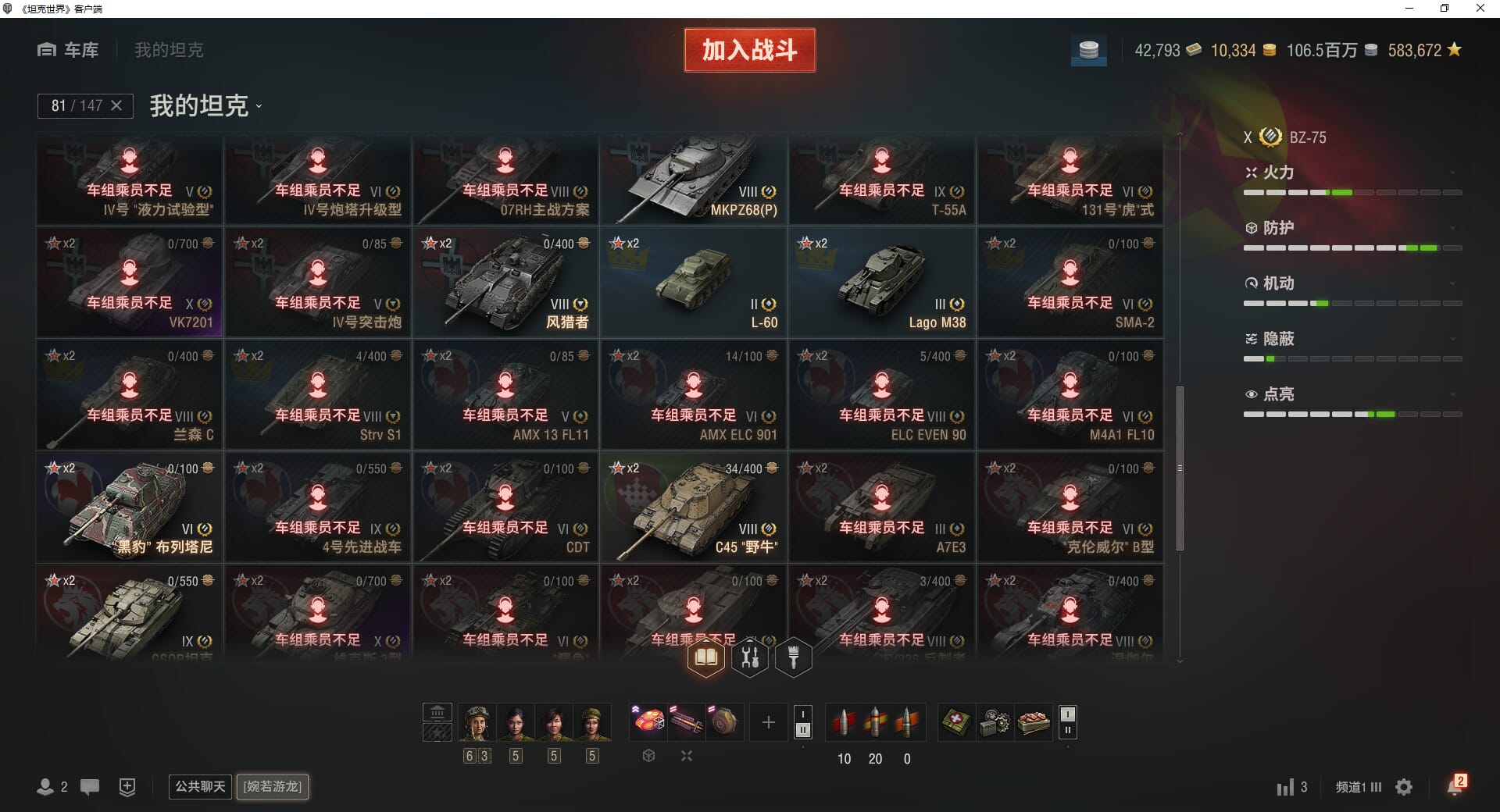Click the barracks building icon beside crew

[437, 713]
